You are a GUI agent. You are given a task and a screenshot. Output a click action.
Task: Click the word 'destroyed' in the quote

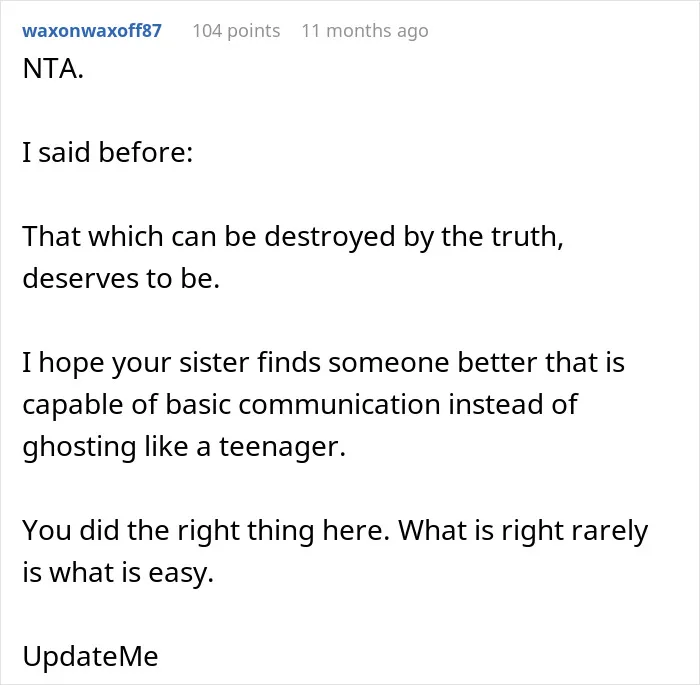(330, 236)
